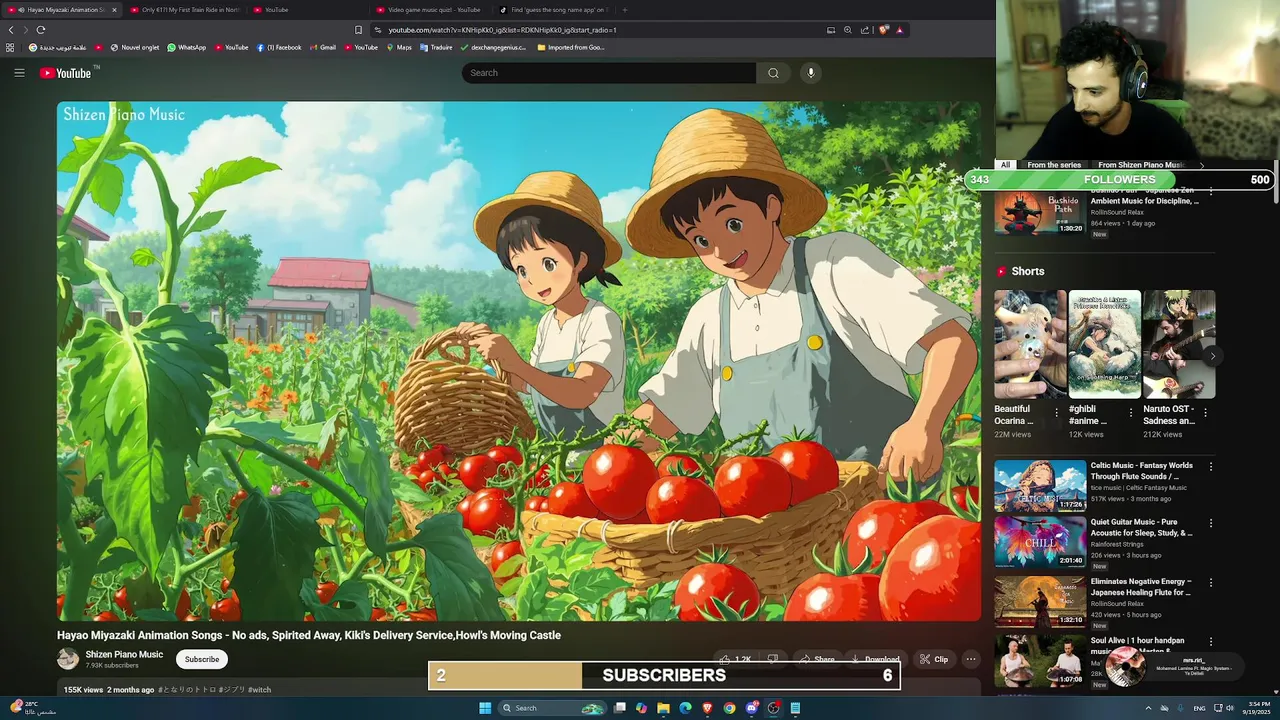The width and height of the screenshot is (1280, 720).
Task: Open the Brave Rewards triangle icon
Action: 899,30
